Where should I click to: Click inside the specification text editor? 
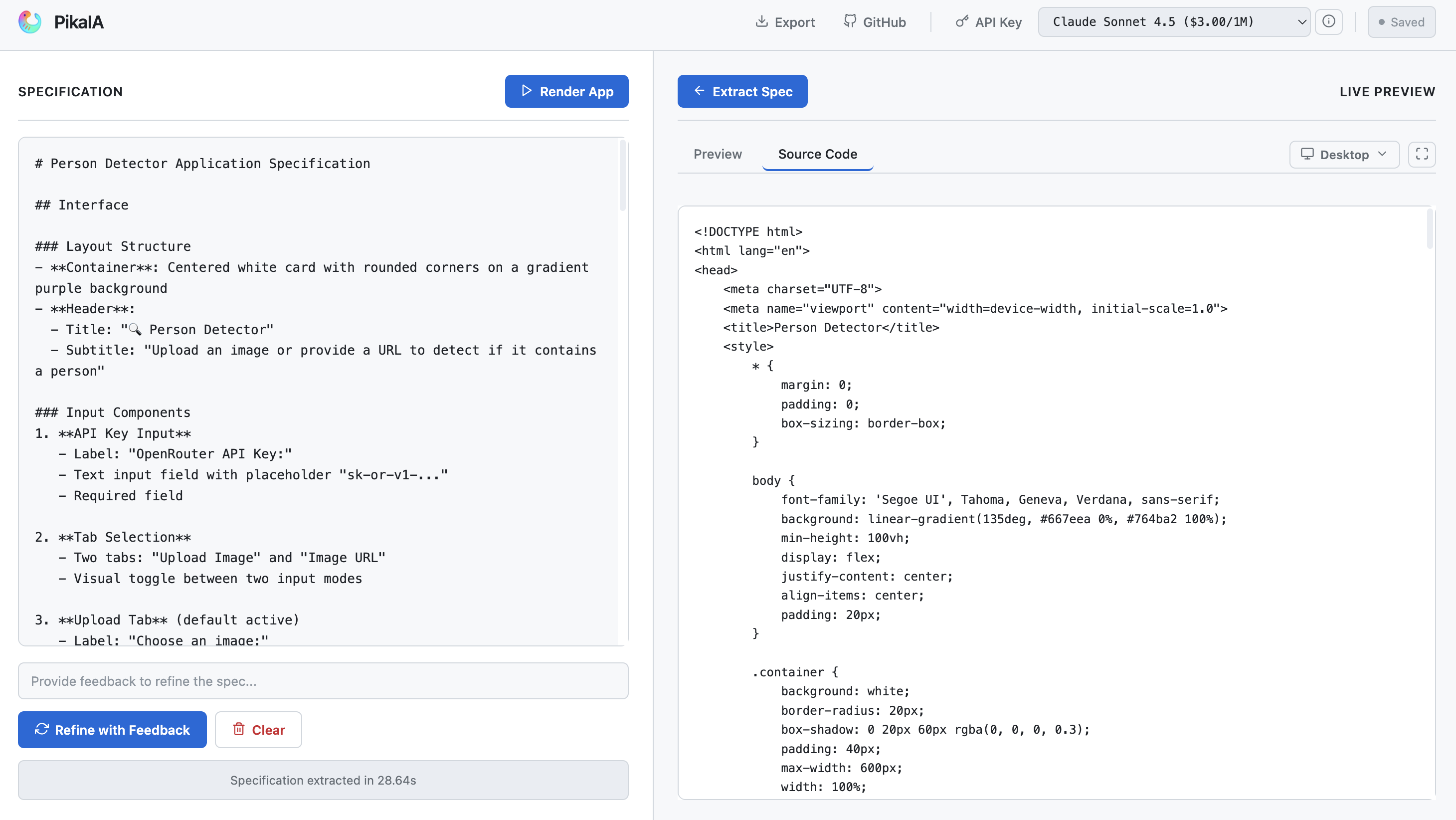[317, 396]
